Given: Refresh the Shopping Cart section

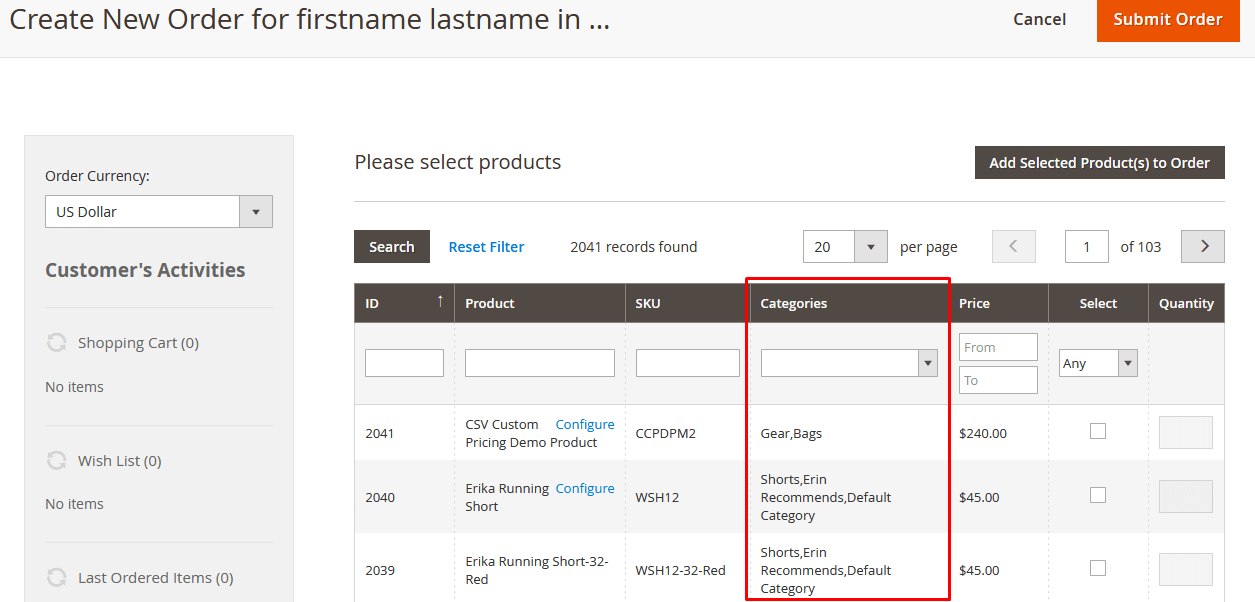Looking at the screenshot, I should (57, 343).
